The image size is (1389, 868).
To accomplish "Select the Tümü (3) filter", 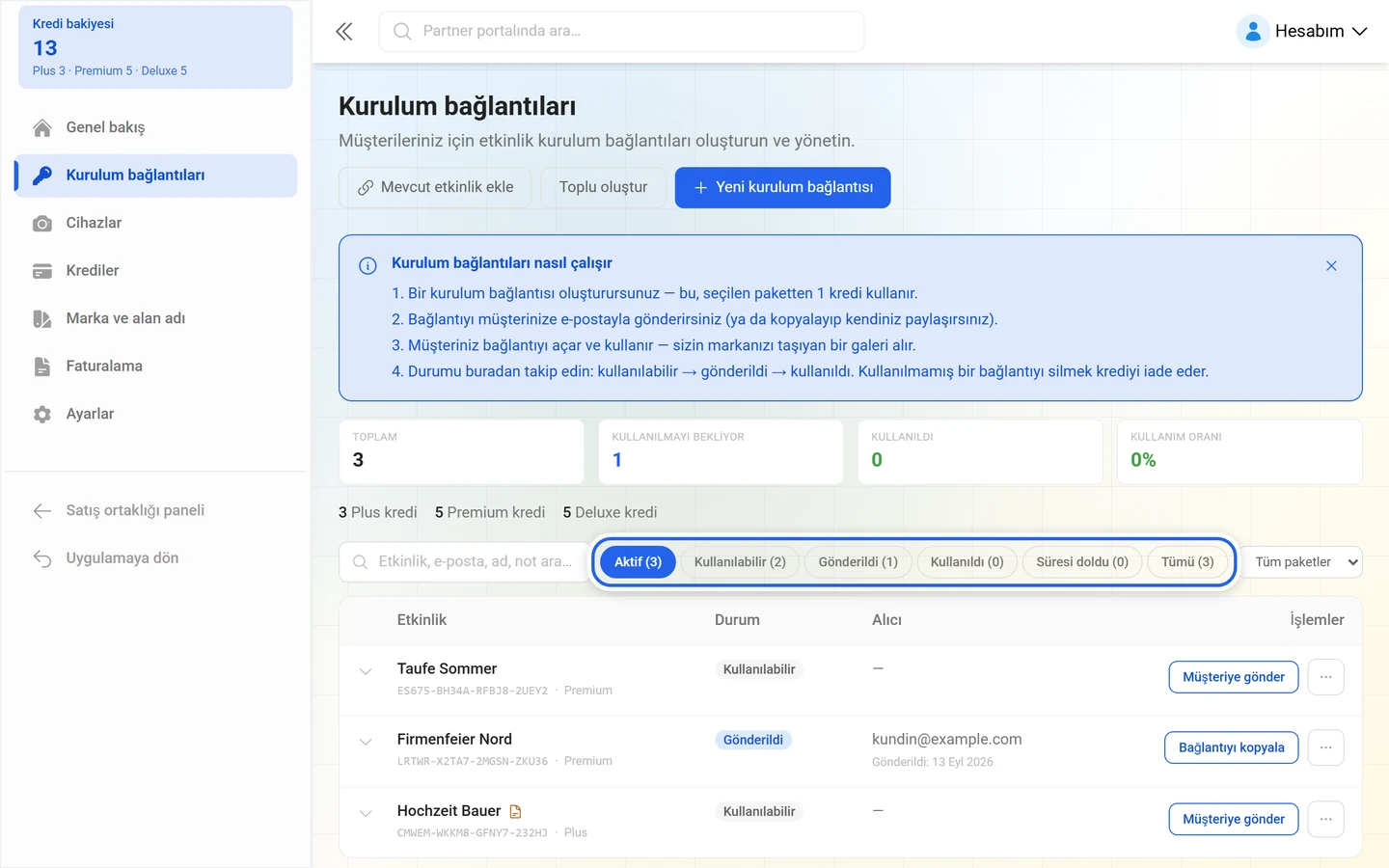I will tap(1187, 562).
